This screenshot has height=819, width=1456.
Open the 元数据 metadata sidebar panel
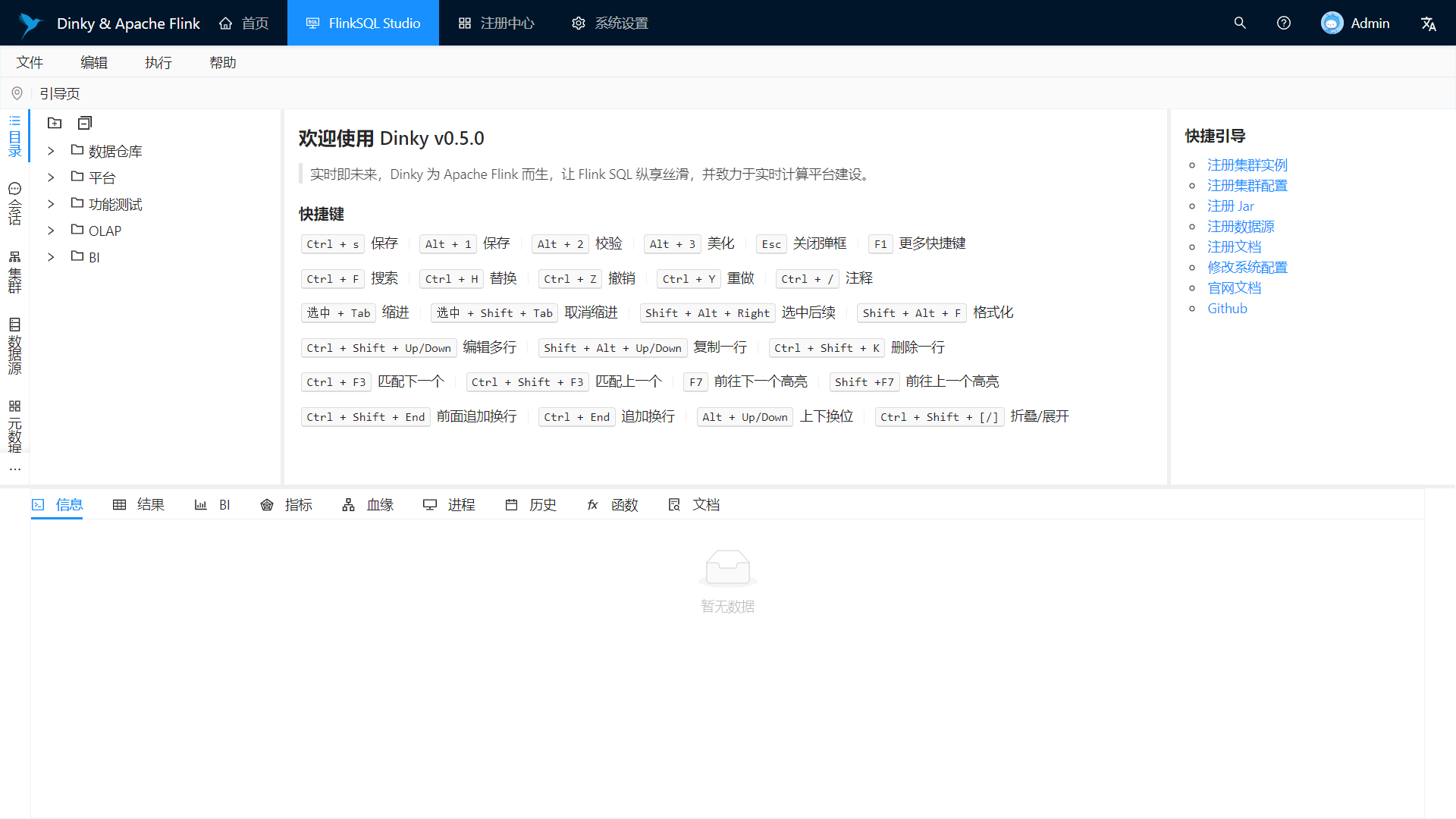click(14, 426)
